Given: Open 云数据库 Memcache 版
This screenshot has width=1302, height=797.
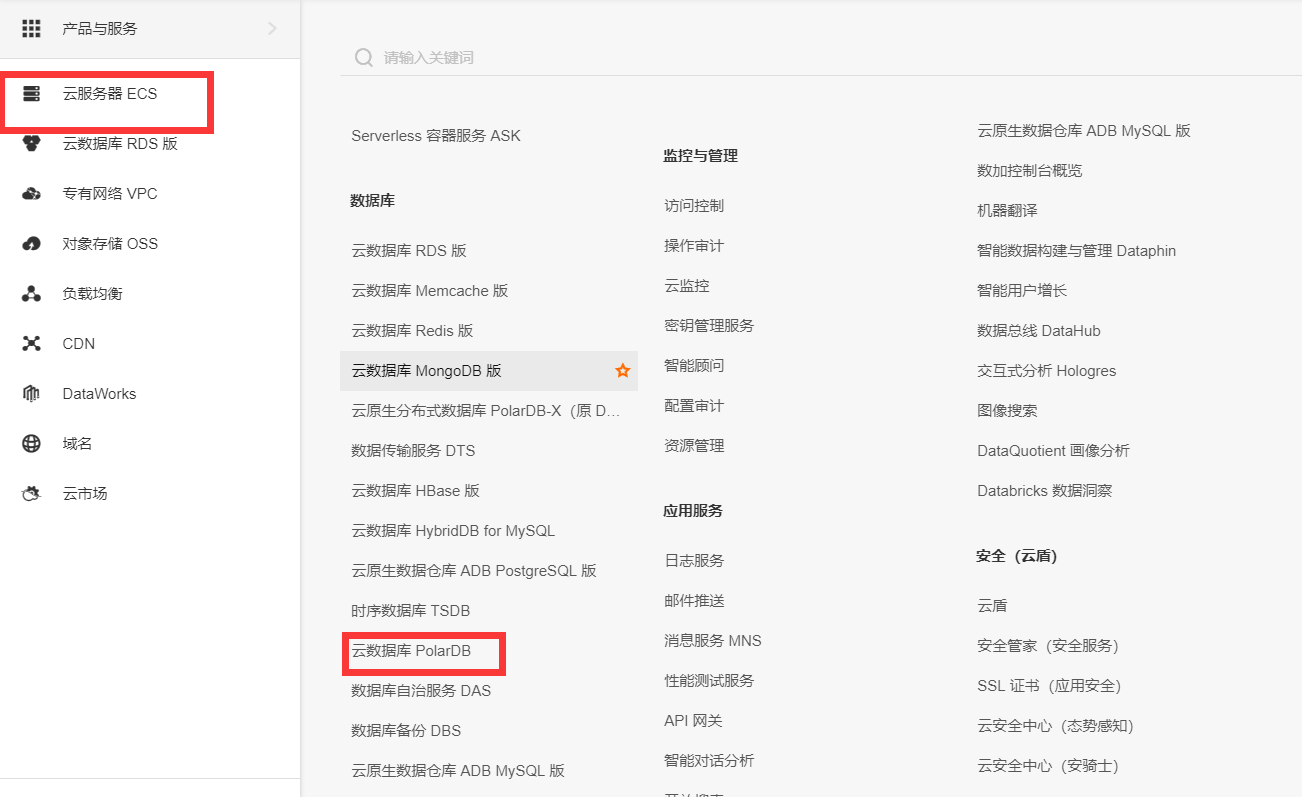Looking at the screenshot, I should click(x=430, y=291).
